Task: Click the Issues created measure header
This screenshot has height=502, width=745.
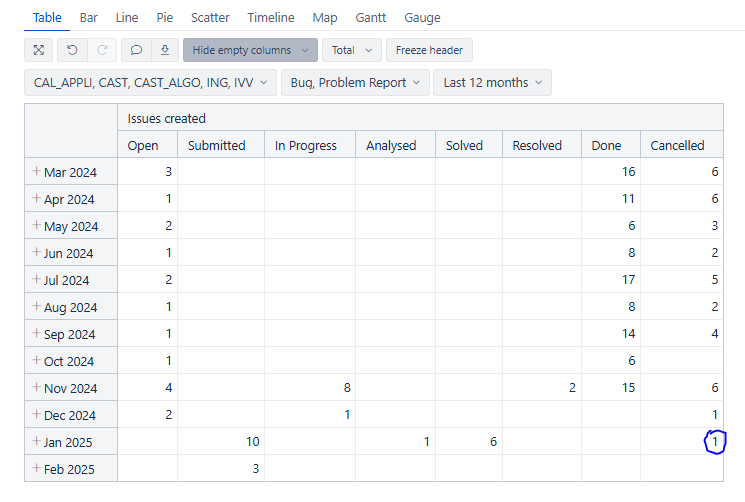Action: point(166,118)
